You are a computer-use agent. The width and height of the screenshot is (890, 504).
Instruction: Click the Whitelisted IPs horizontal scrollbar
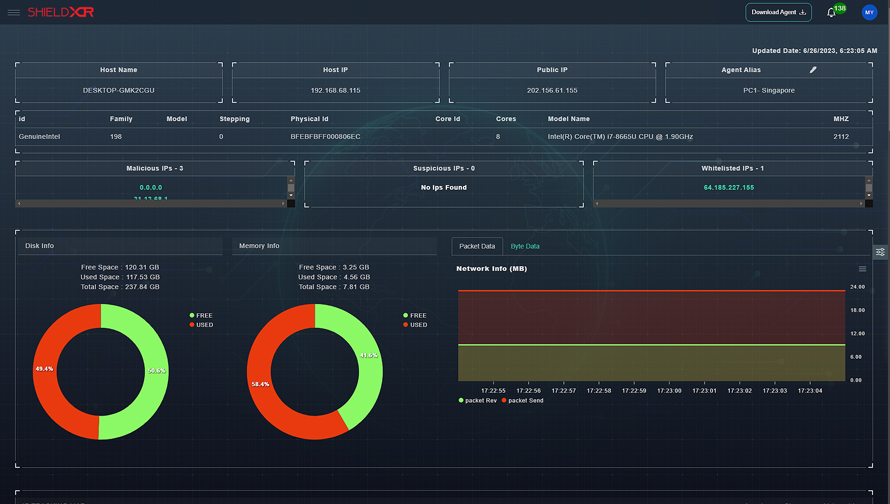(729, 203)
